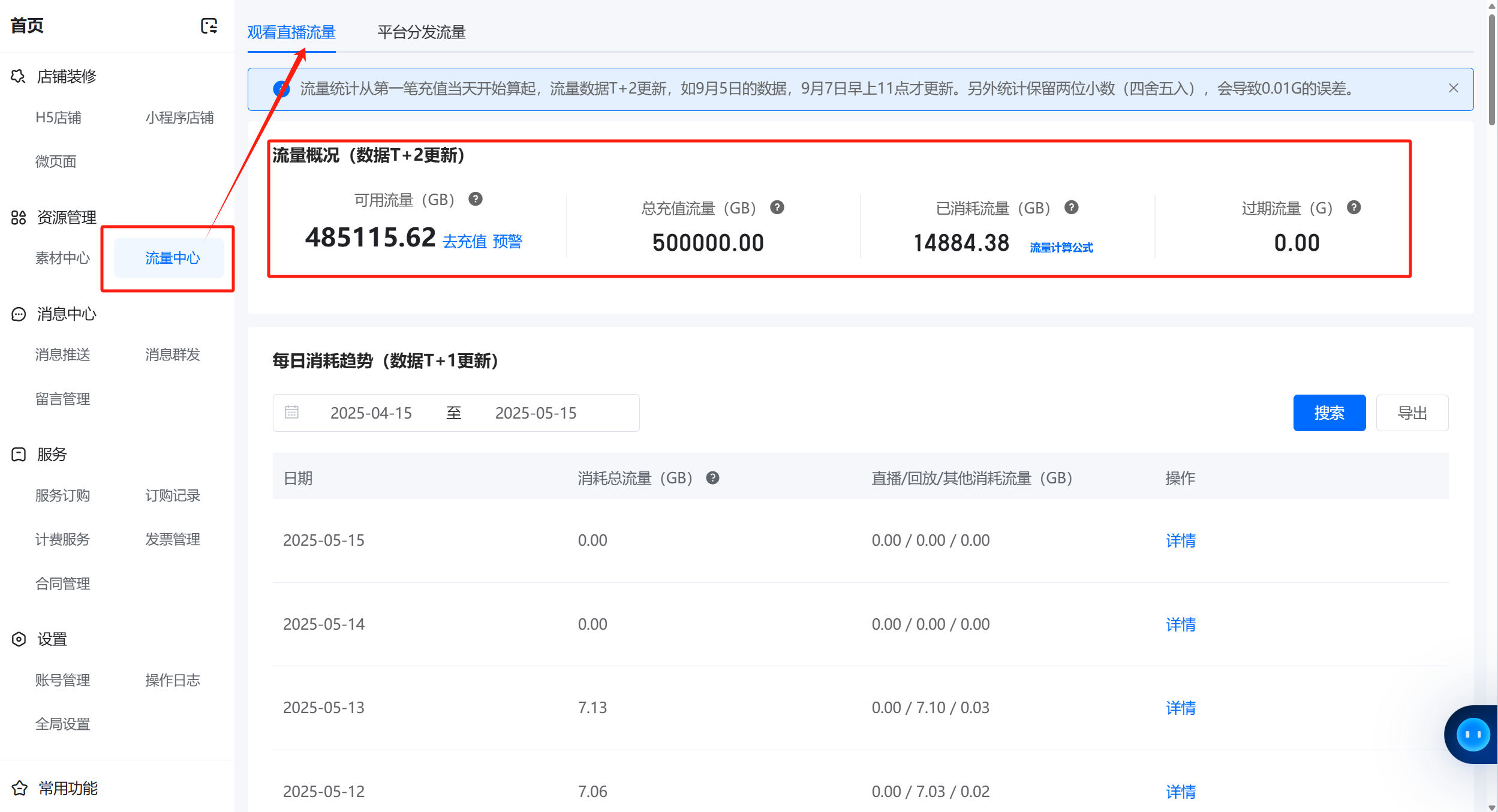Viewport: 1498px width, 812px height.
Task: Click the 服务 section icon
Action: pyautogui.click(x=19, y=454)
